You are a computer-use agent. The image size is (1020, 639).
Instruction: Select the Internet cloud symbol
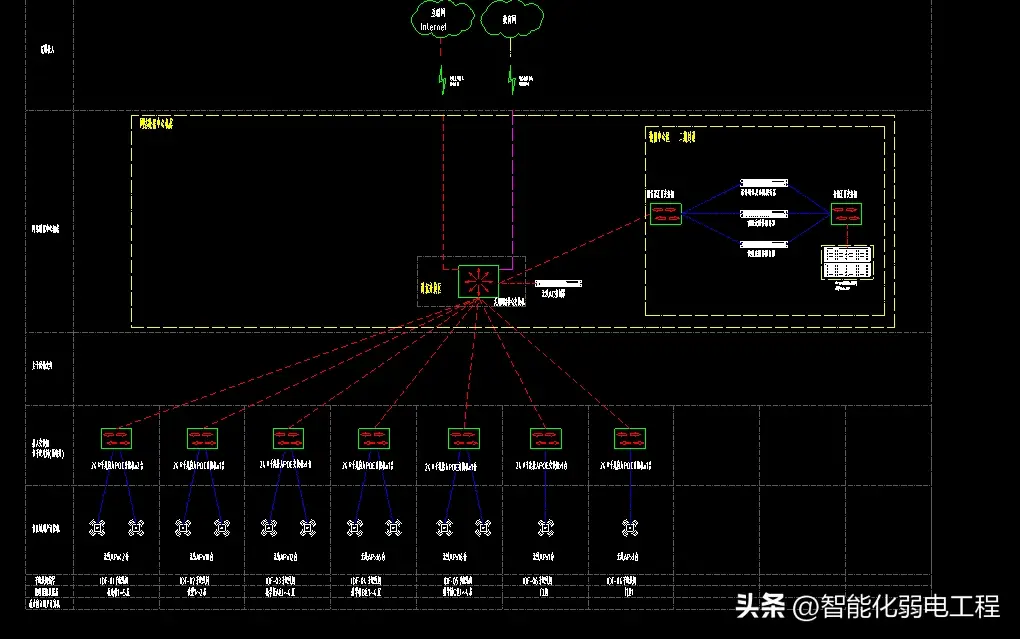point(442,18)
